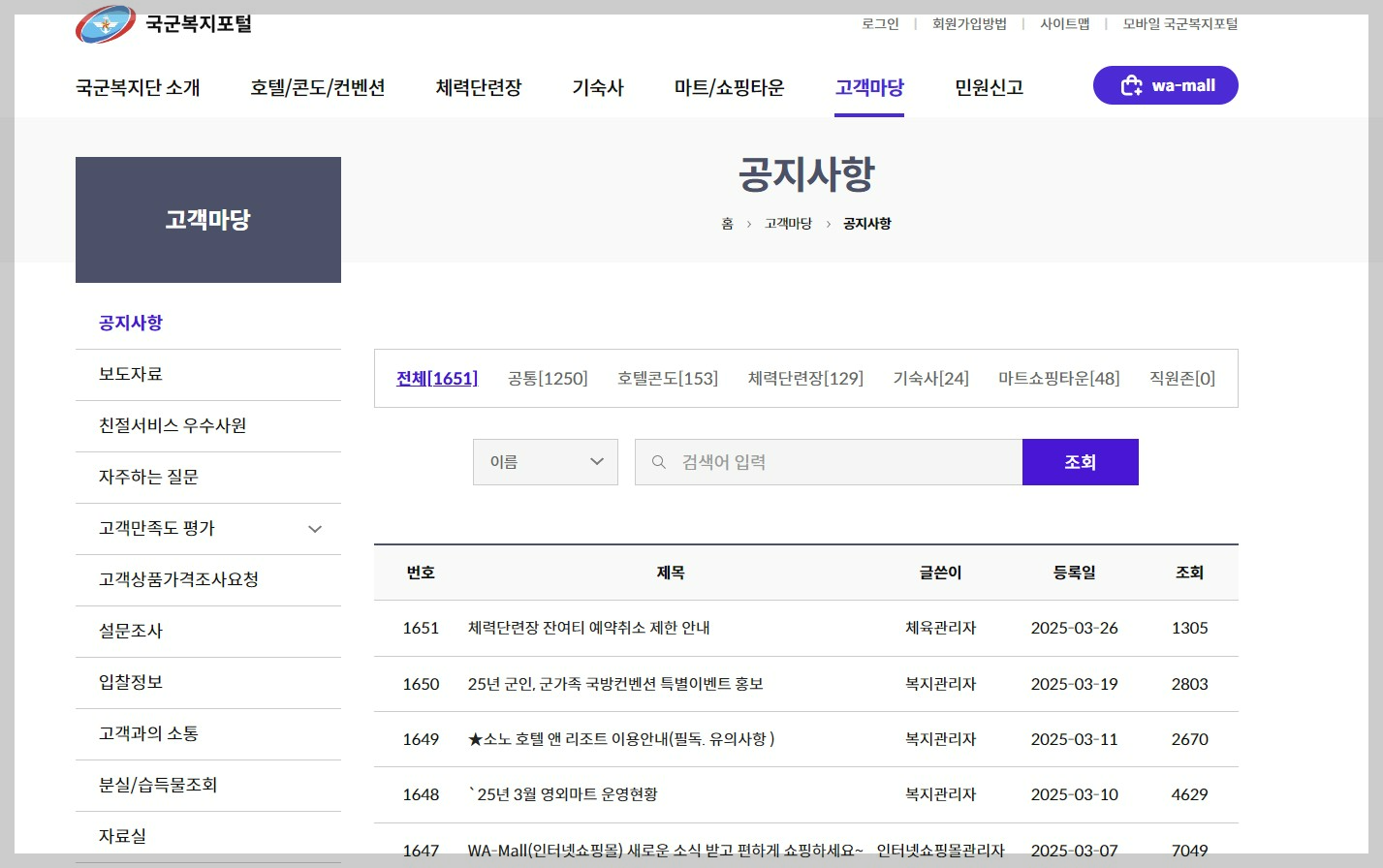Click the view count 2803

(1189, 684)
